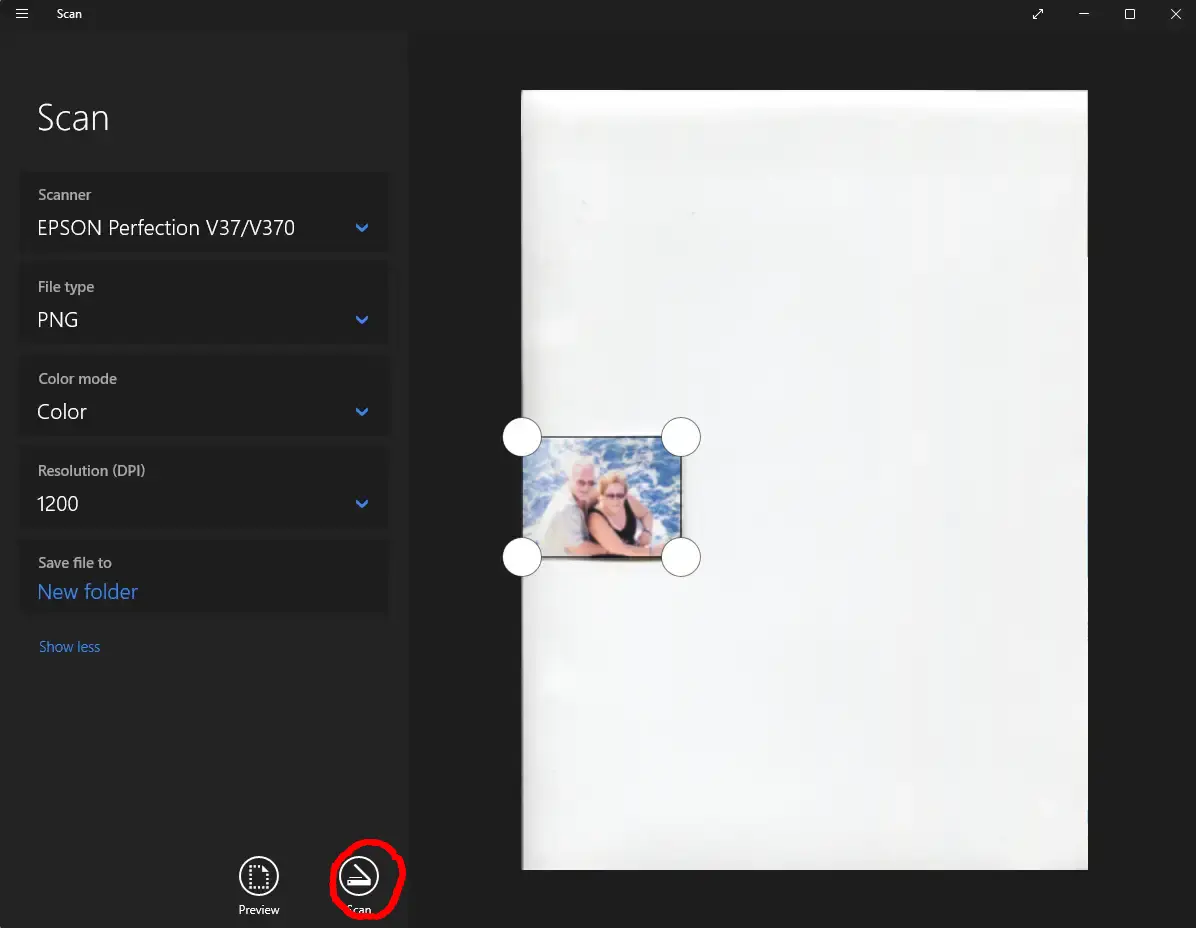Click the bottom-right crop handle
Image resolution: width=1196 pixels, height=928 pixels.
pos(681,557)
